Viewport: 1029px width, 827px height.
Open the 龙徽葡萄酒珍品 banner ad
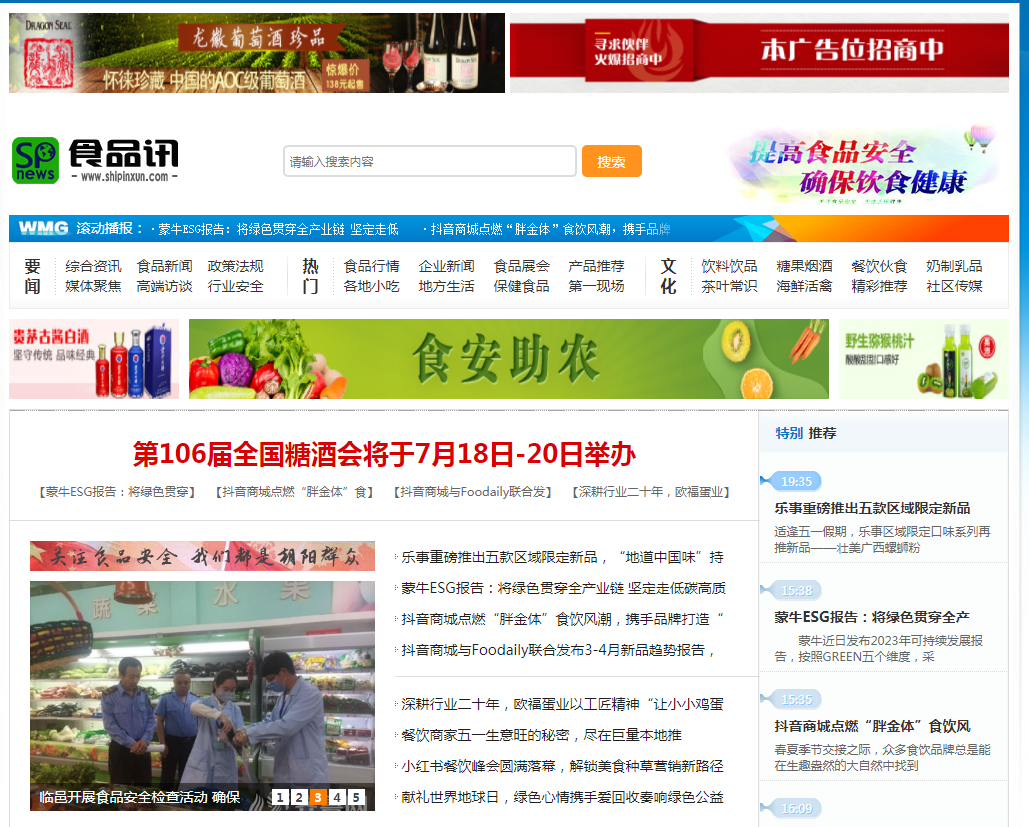pos(257,53)
